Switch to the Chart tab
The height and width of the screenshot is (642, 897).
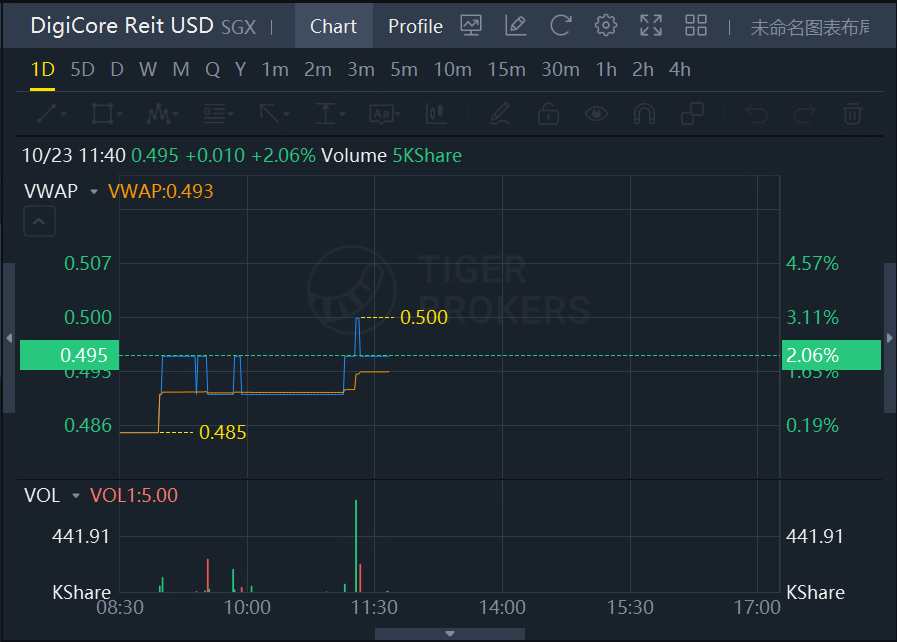(x=334, y=26)
